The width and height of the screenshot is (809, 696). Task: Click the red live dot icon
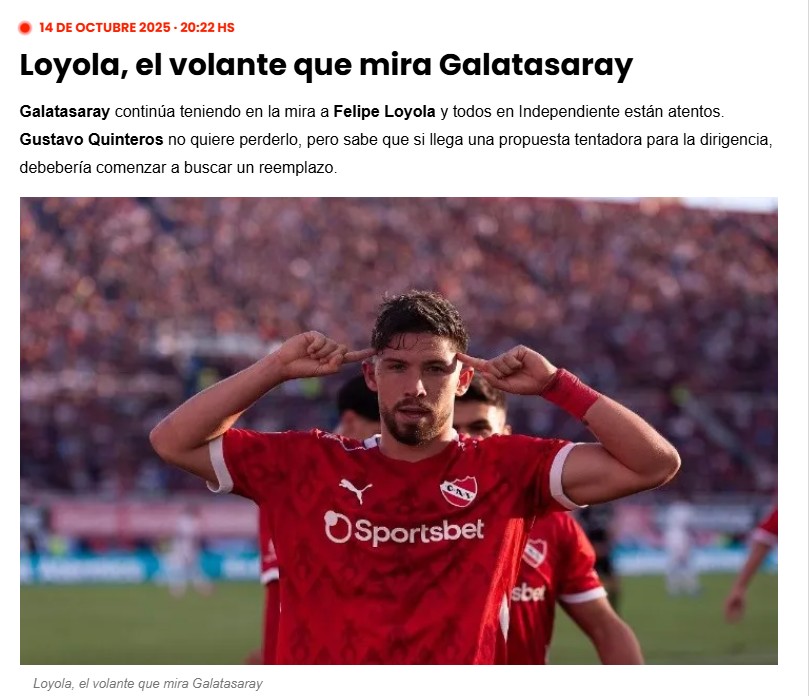pyautogui.click(x=25, y=28)
